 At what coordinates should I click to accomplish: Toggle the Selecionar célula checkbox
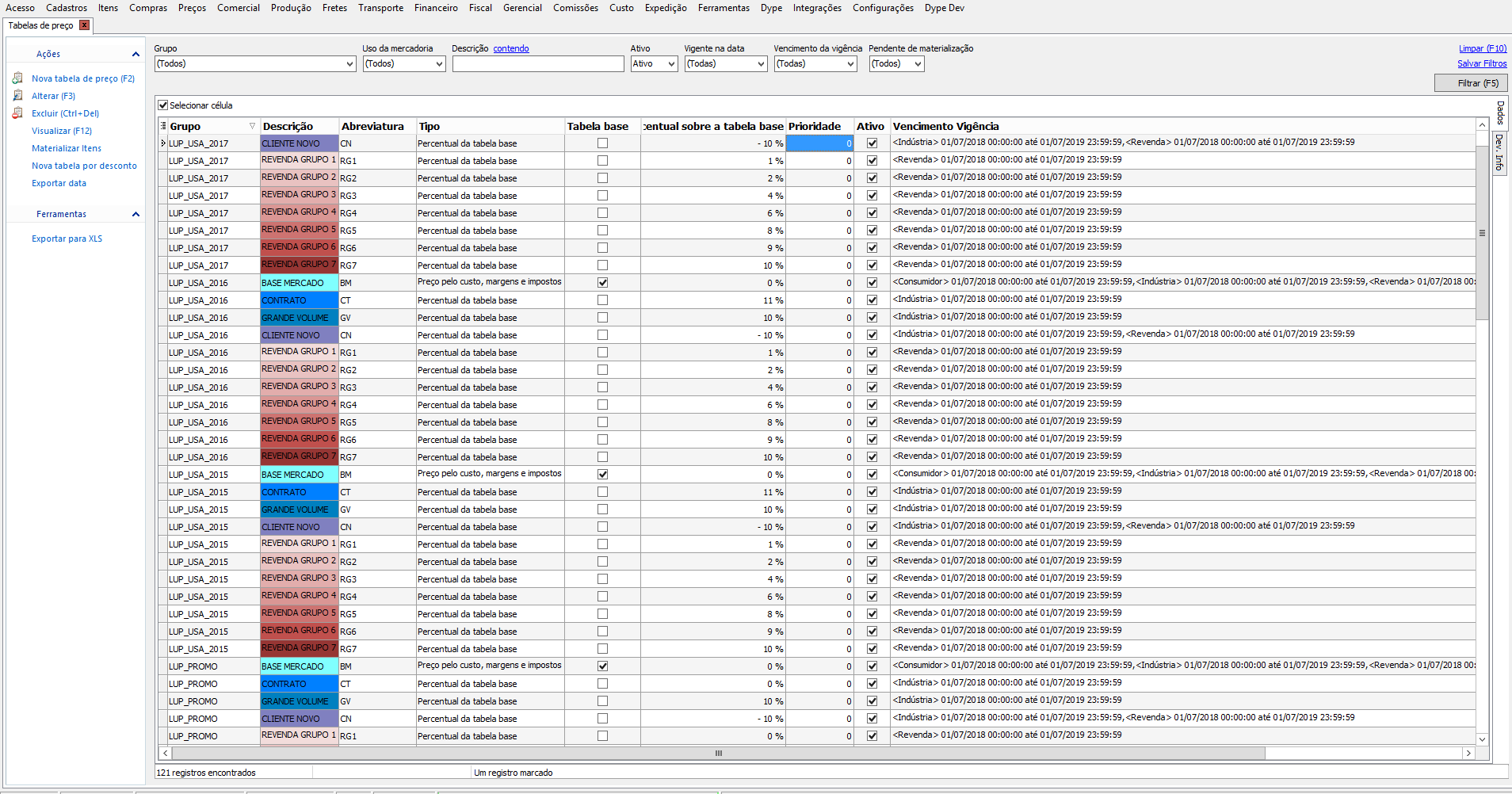coord(163,105)
